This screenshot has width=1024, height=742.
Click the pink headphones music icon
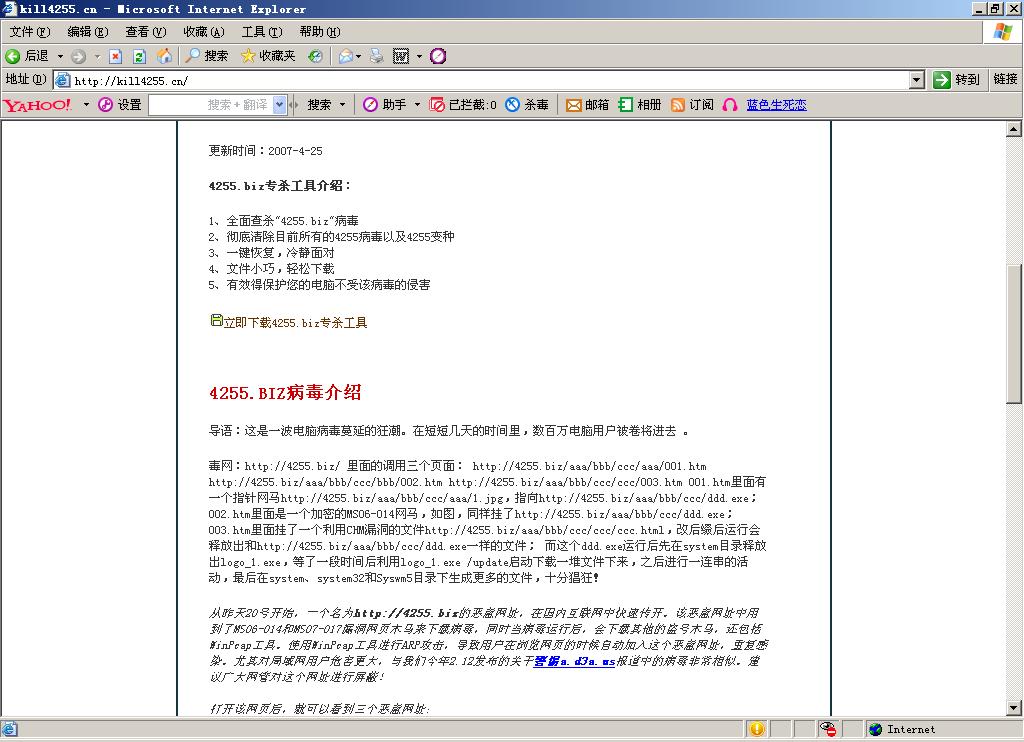click(730, 105)
